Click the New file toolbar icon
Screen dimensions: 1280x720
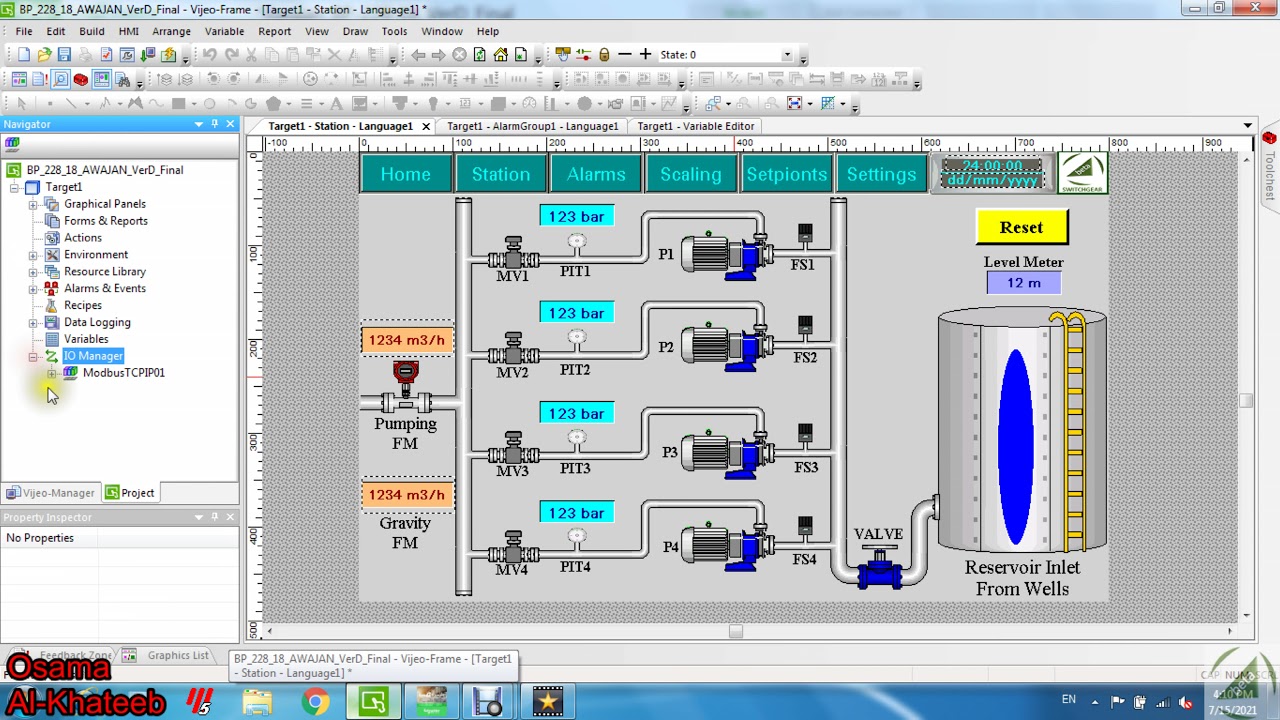[24, 55]
